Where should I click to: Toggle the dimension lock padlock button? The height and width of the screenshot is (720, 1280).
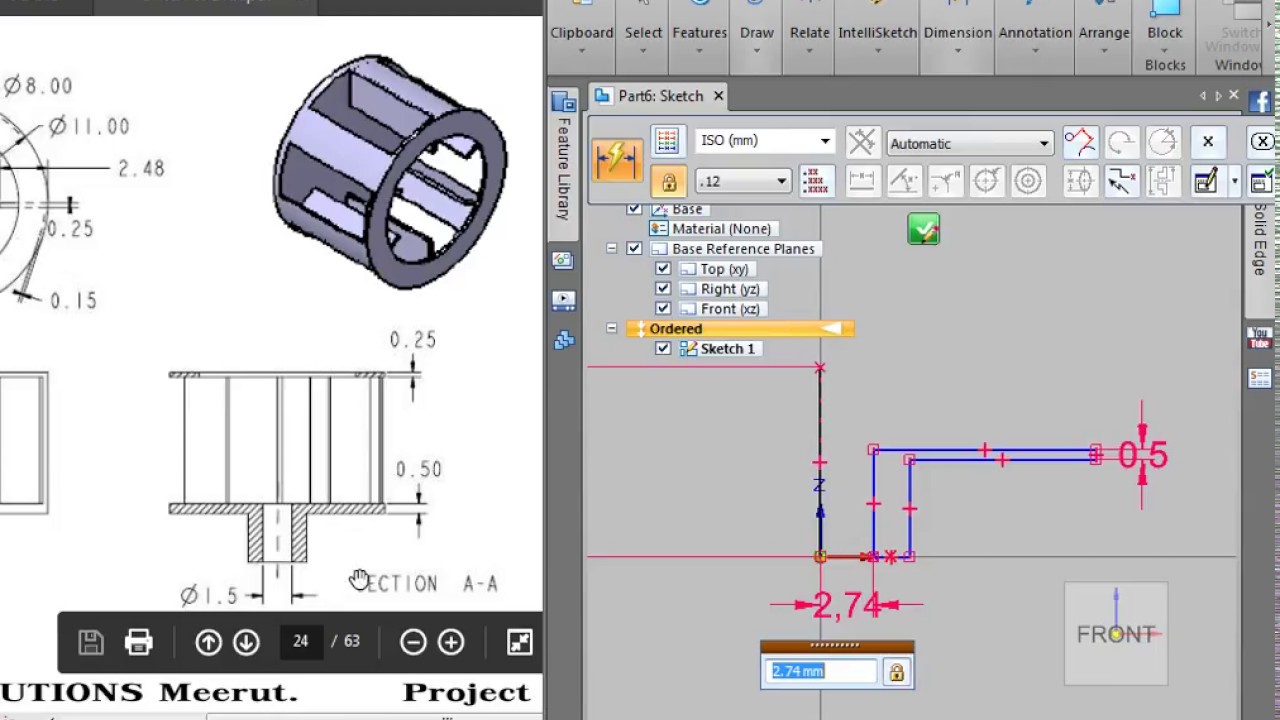pos(668,181)
